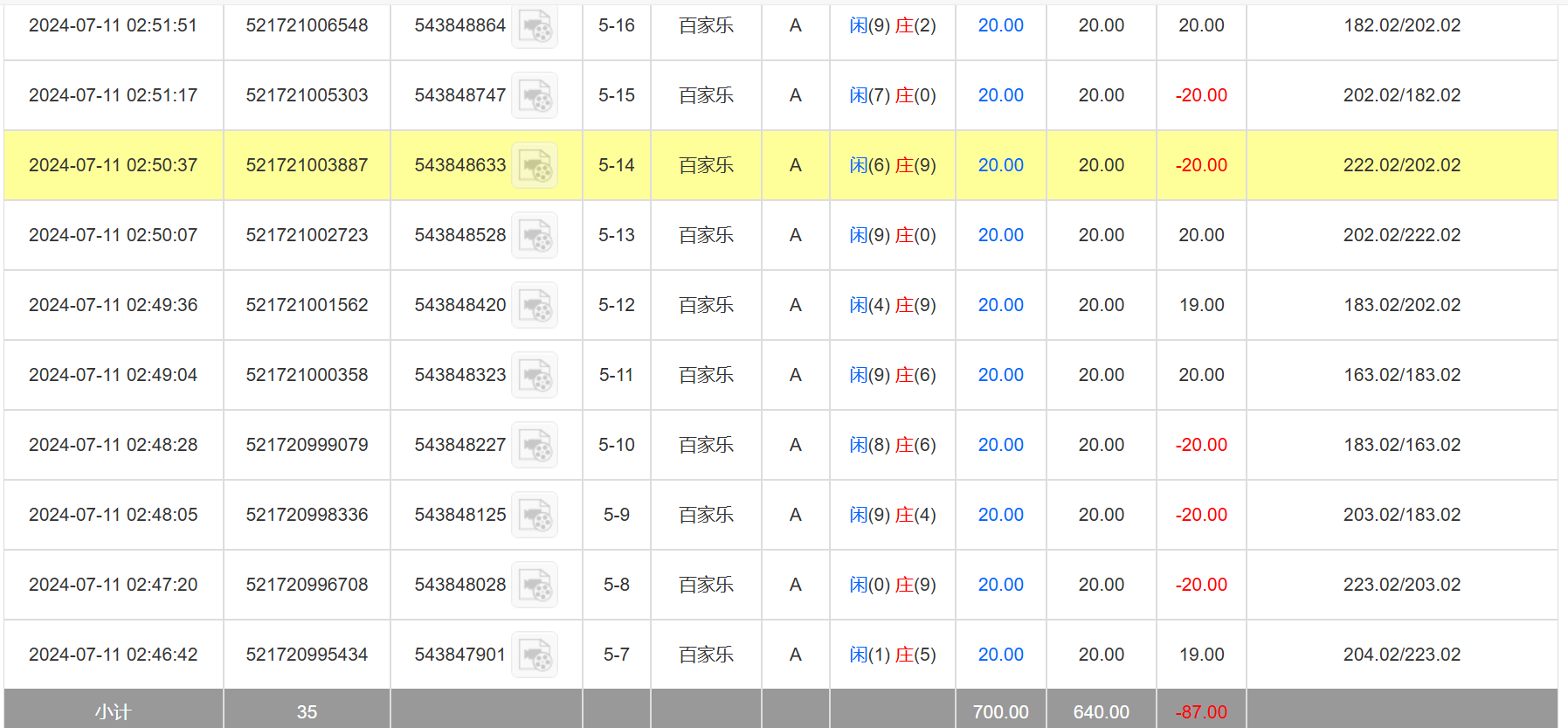Open video replay icon beside 543848864
This screenshot has width=1568, height=728.
(535, 26)
